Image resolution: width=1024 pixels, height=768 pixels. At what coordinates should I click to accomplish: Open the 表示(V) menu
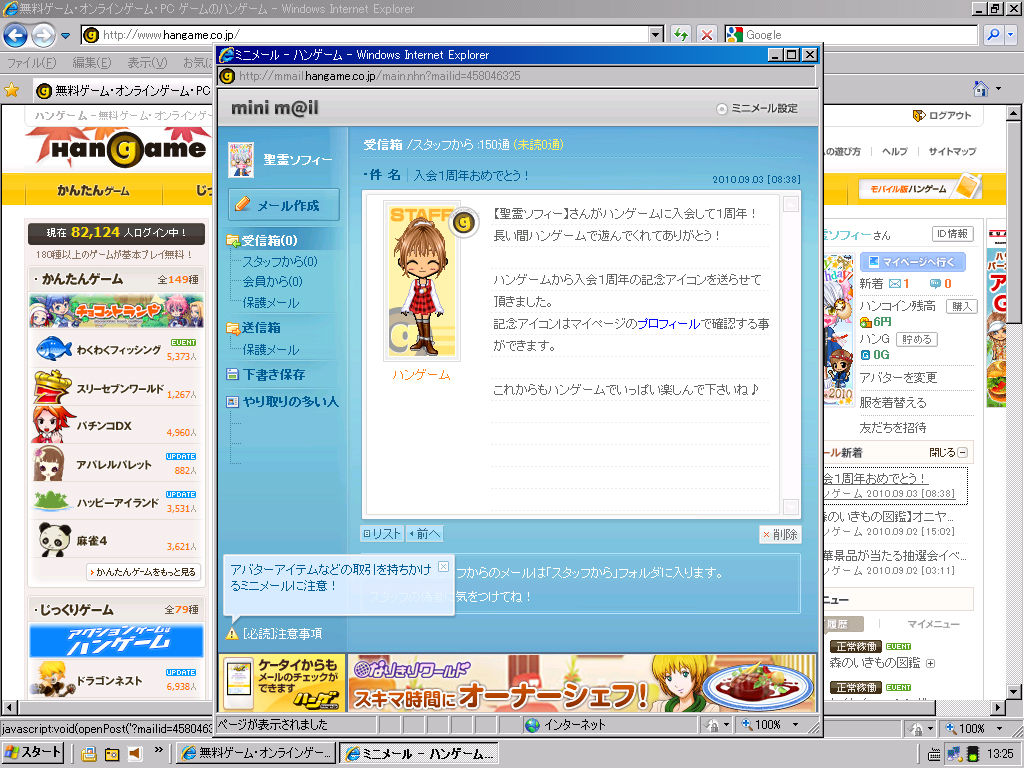[147, 63]
